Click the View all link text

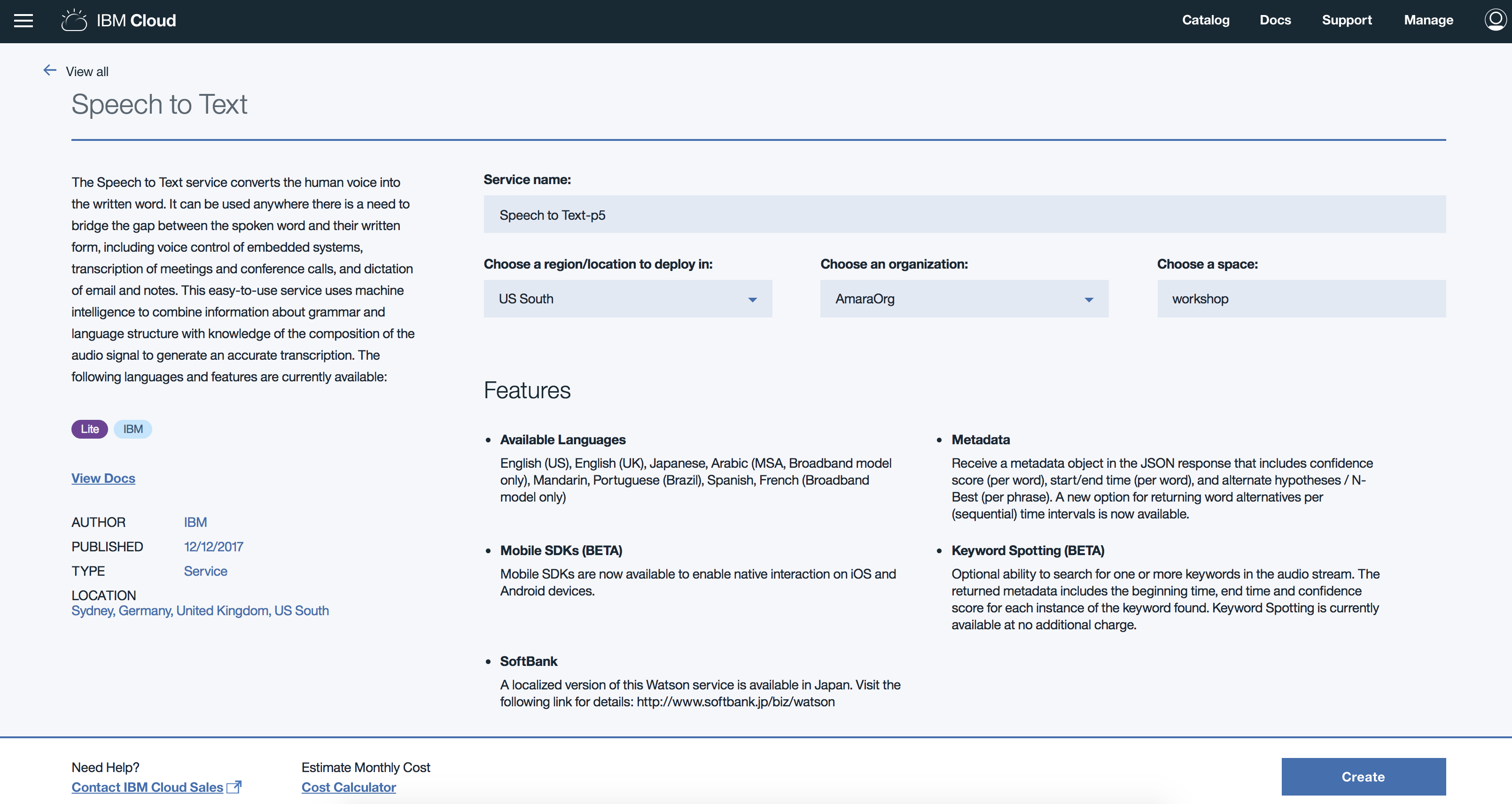[87, 71]
